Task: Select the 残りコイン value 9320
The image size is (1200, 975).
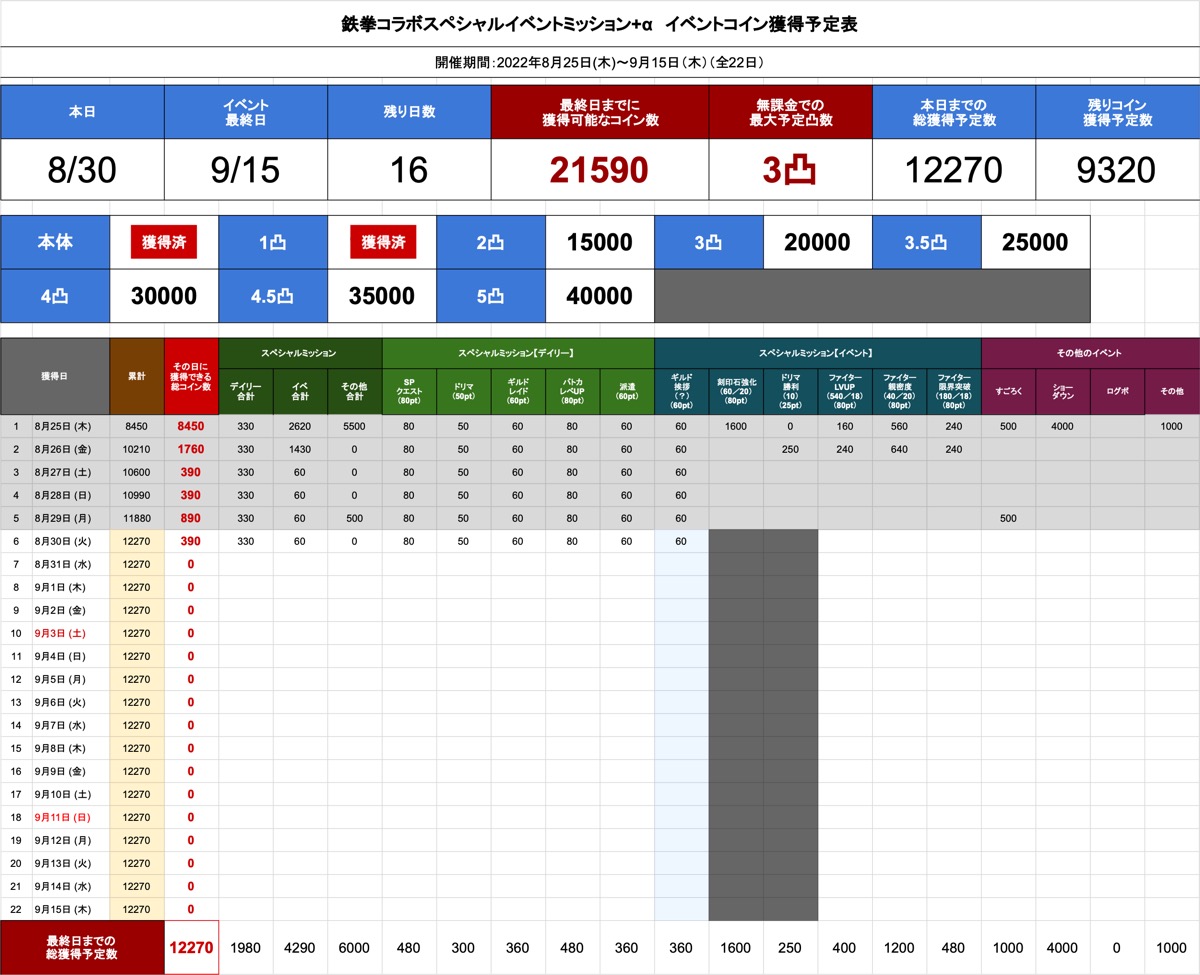Action: pos(1117,169)
